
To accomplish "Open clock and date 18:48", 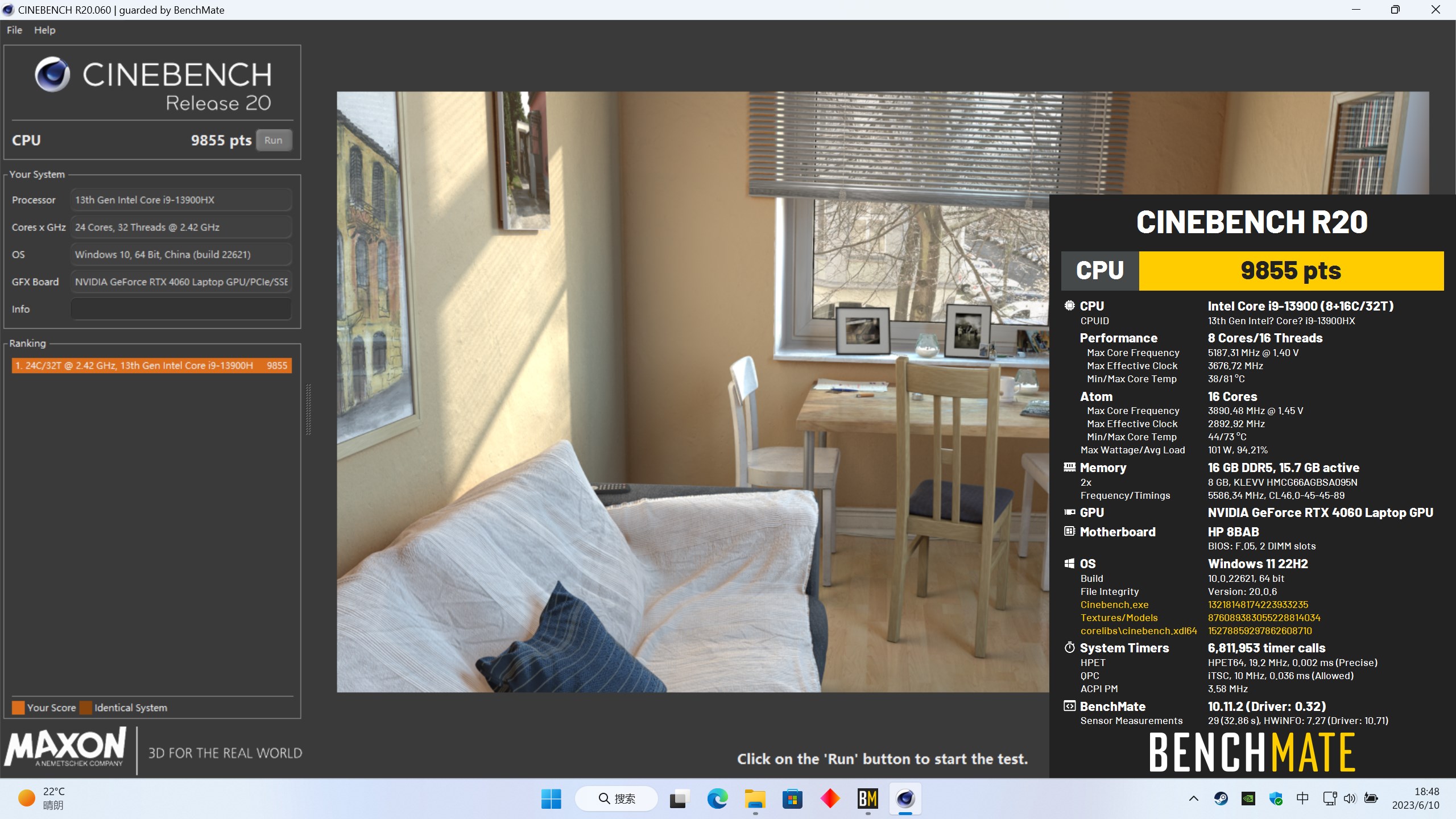I will point(1416,799).
